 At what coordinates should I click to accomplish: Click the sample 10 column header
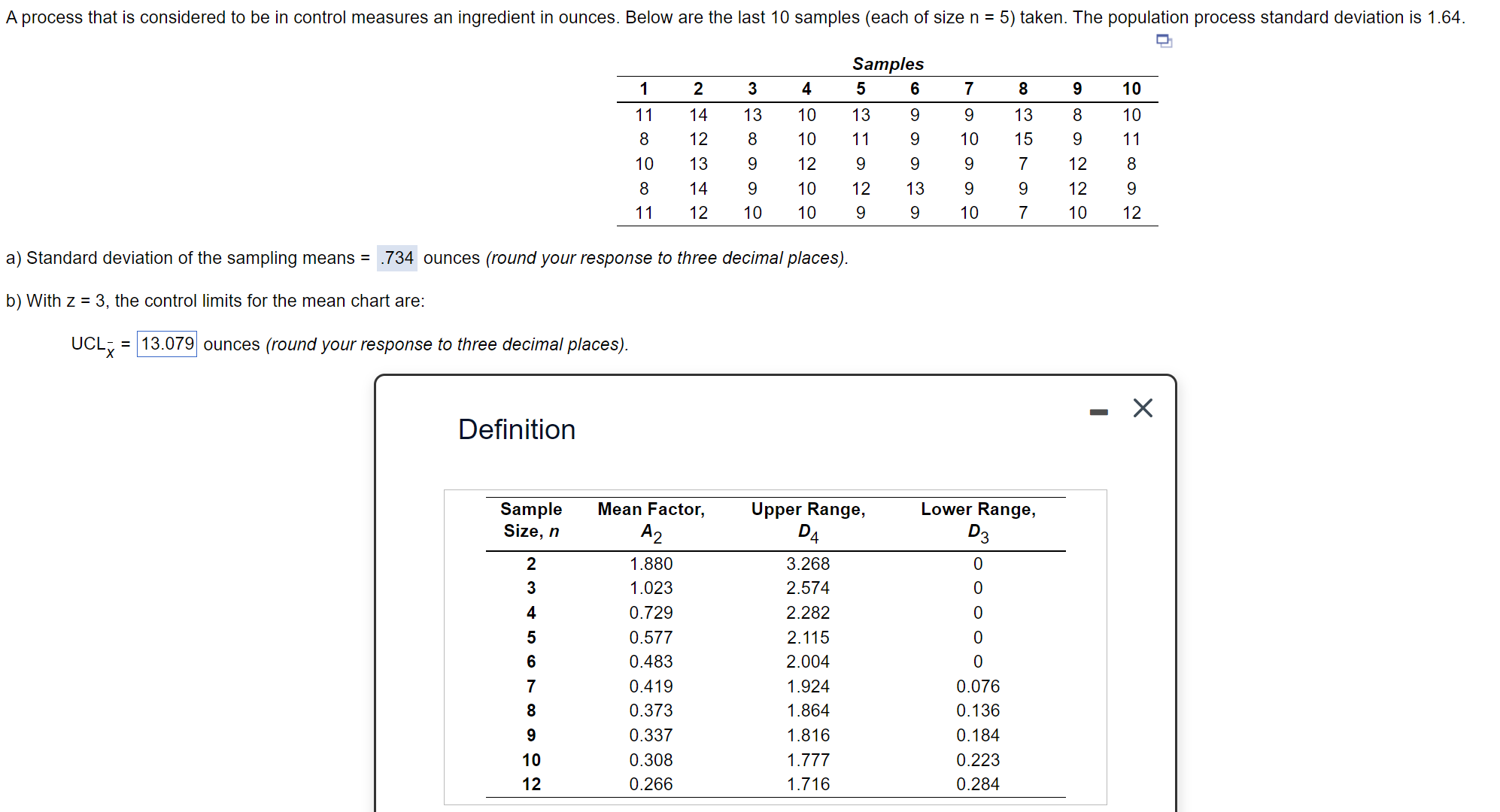(x=1131, y=89)
